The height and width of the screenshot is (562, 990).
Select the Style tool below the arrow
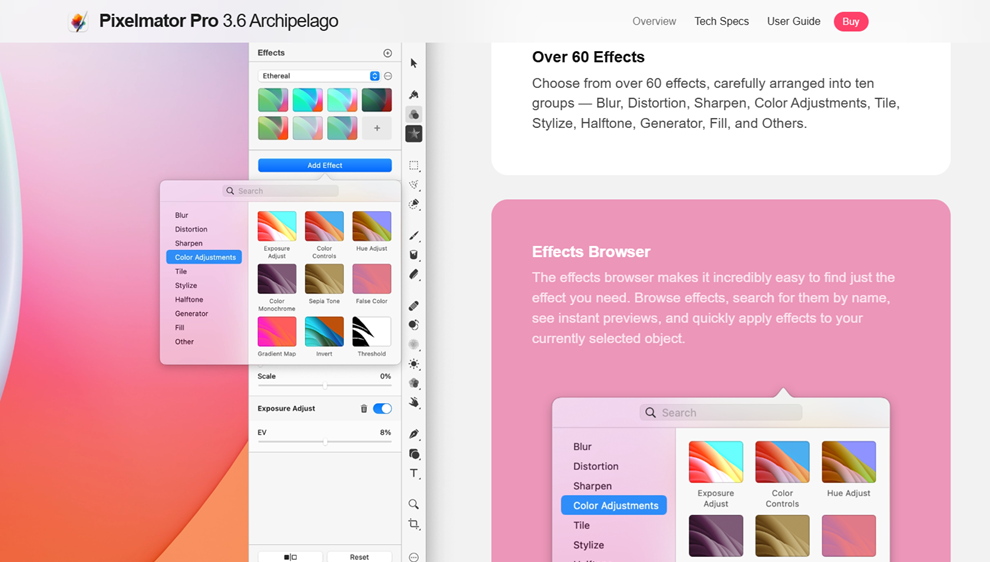coord(414,94)
